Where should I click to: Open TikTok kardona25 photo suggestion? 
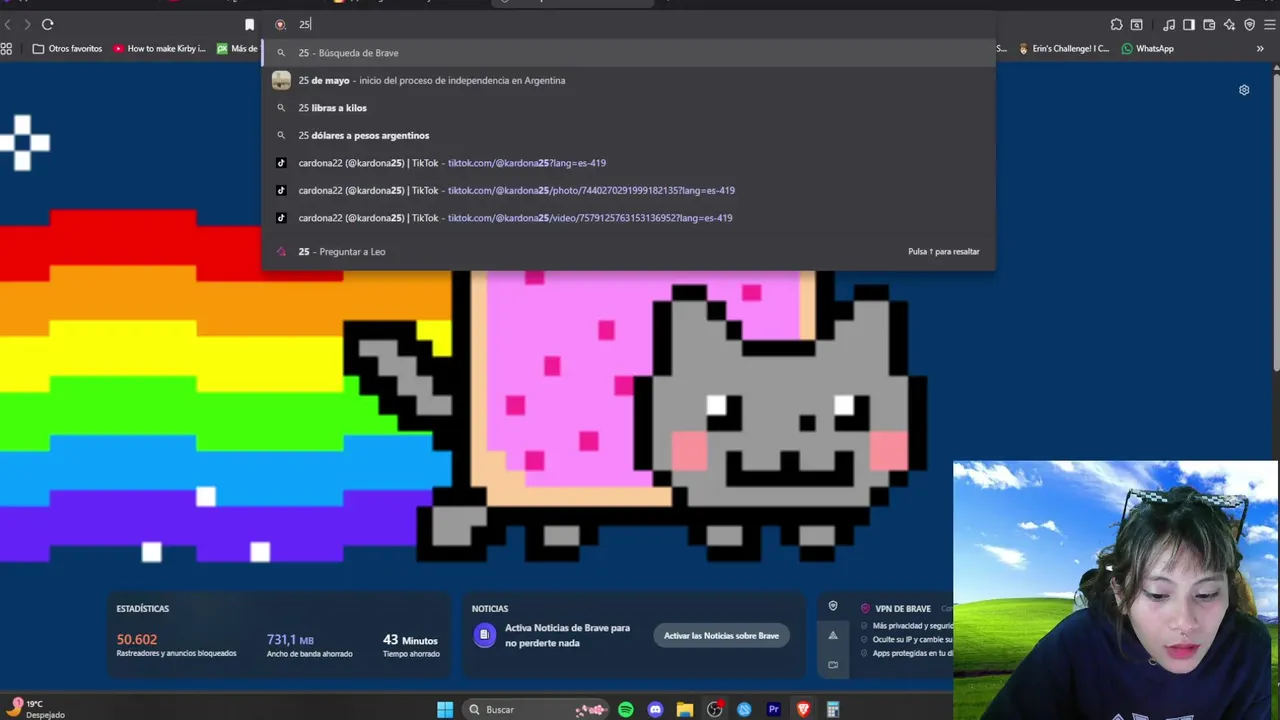[628, 190]
